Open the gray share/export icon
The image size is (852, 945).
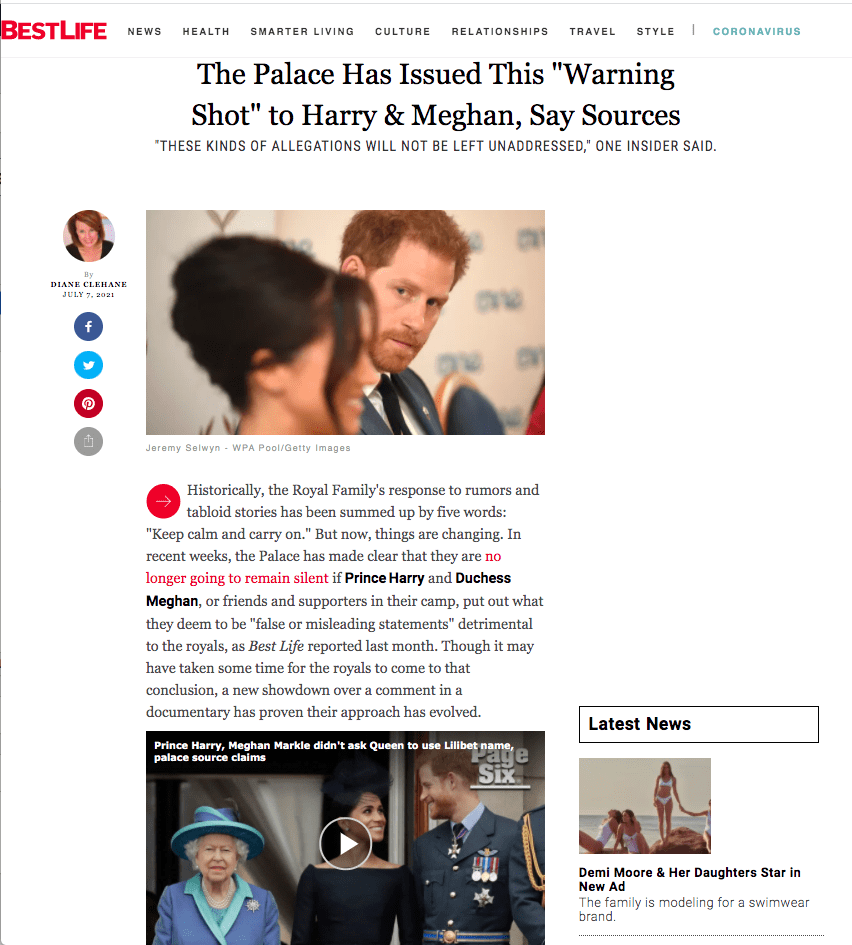[x=89, y=441]
